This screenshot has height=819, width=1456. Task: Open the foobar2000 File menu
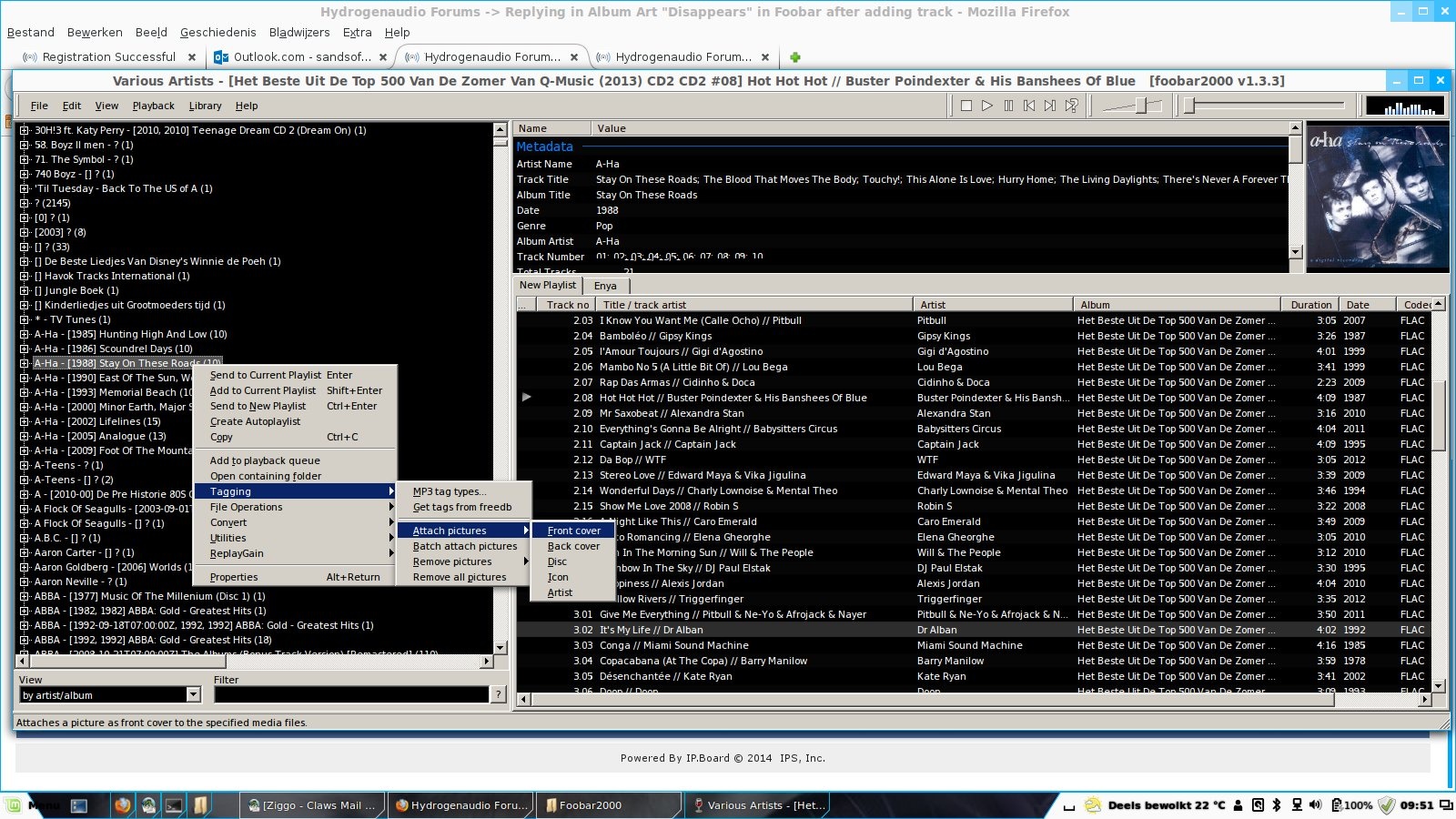click(39, 106)
